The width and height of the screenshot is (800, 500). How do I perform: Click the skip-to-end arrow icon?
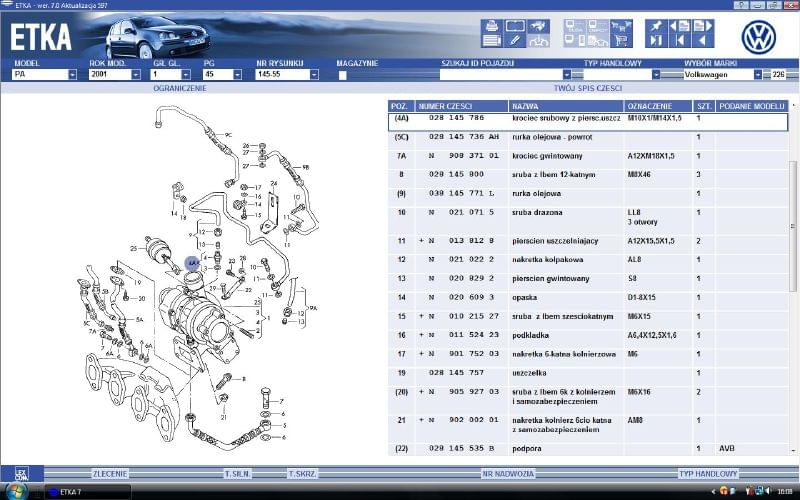pos(656,40)
